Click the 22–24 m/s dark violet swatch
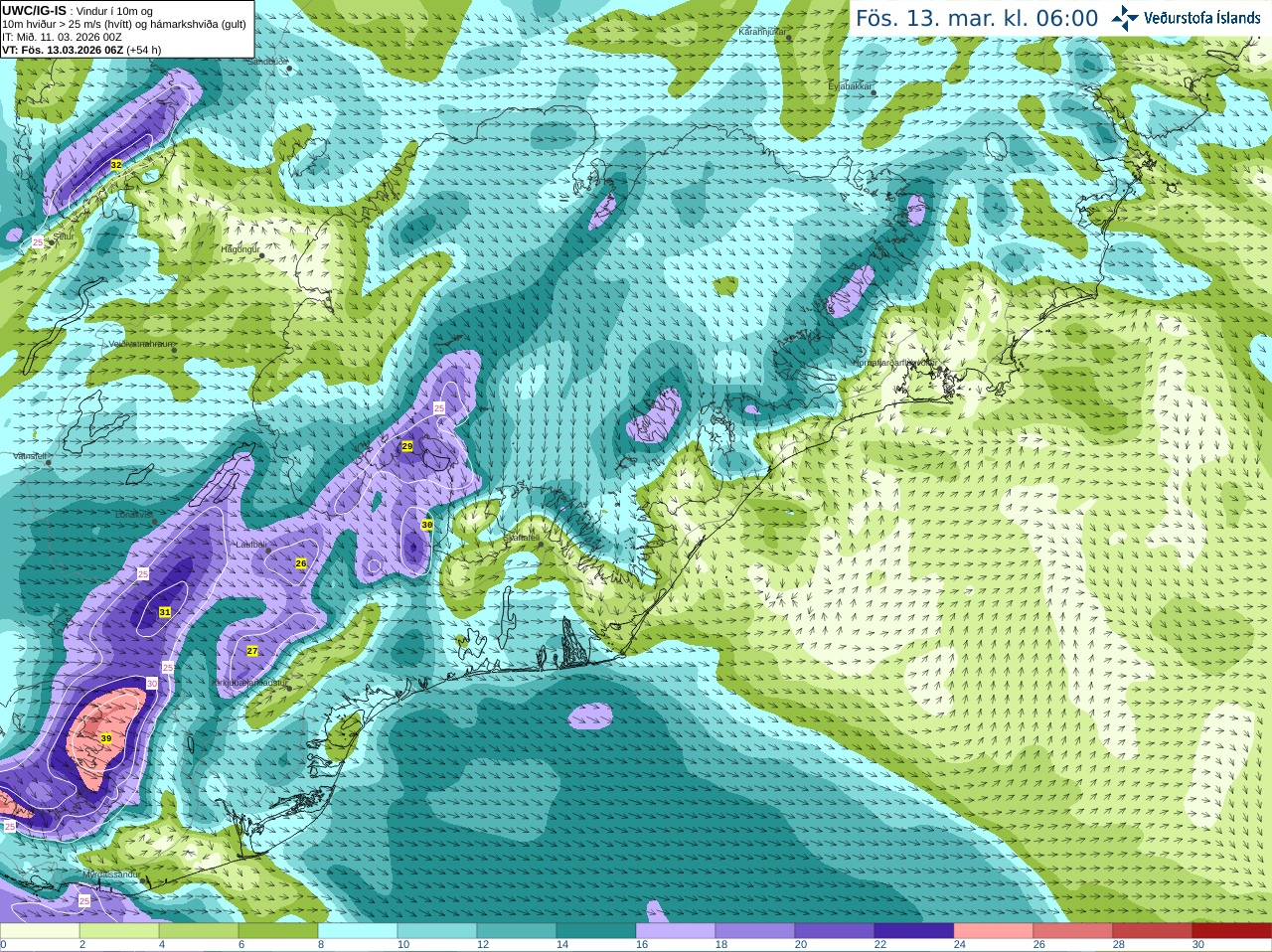1272x952 pixels. point(914,930)
